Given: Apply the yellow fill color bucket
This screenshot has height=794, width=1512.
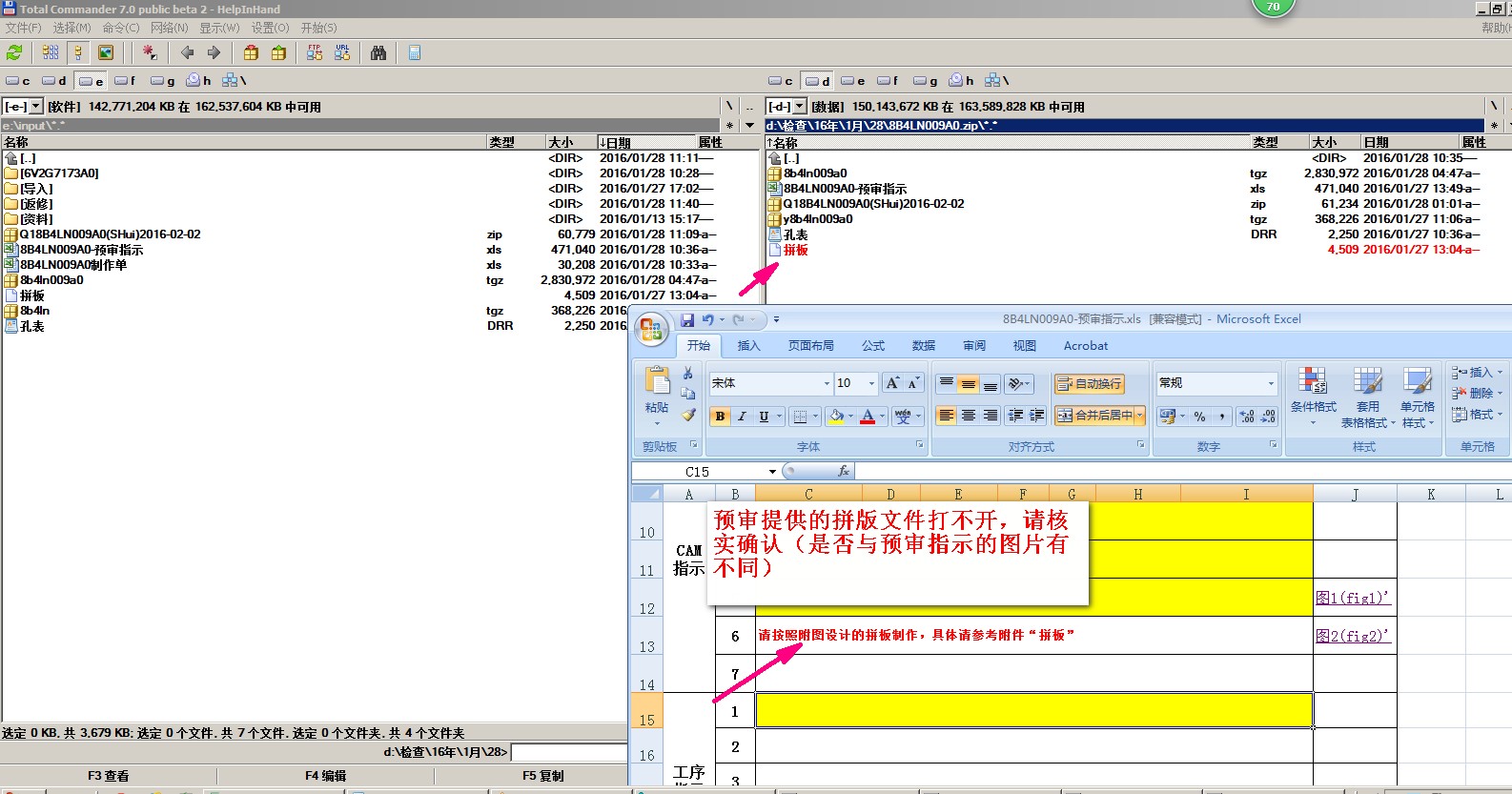Looking at the screenshot, I should (x=836, y=417).
